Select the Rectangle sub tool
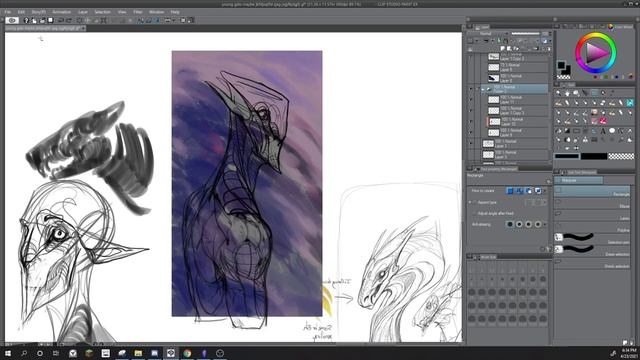Viewport: 640px width, 360px height. pos(592,192)
